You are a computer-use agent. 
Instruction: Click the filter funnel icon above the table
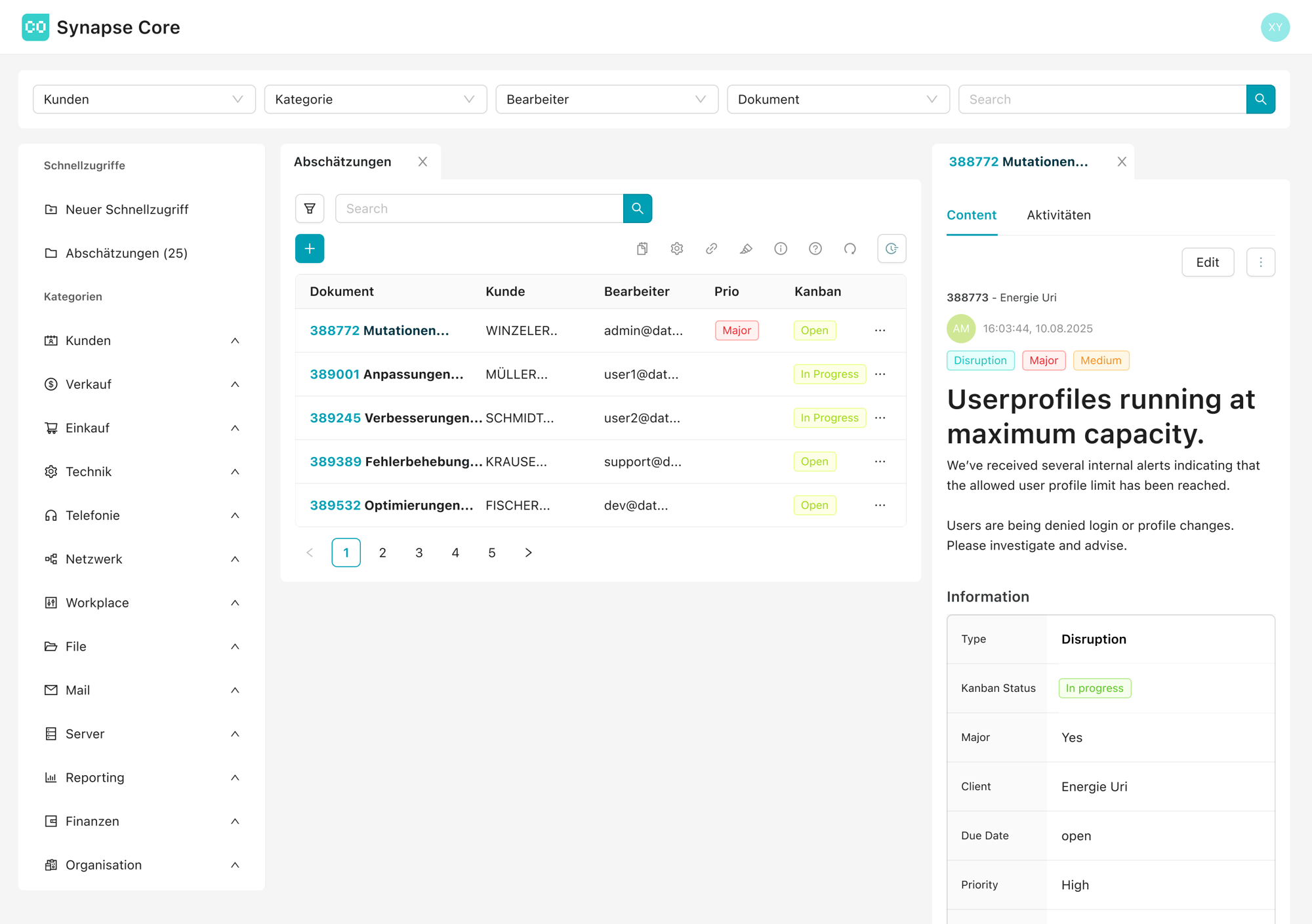click(x=310, y=209)
